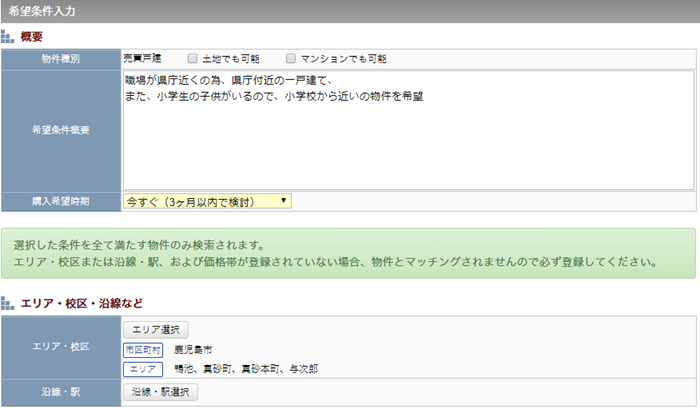The height and width of the screenshot is (409, 700).
Task: Click the 沿線・駅 row label
Action: [x=61, y=392]
